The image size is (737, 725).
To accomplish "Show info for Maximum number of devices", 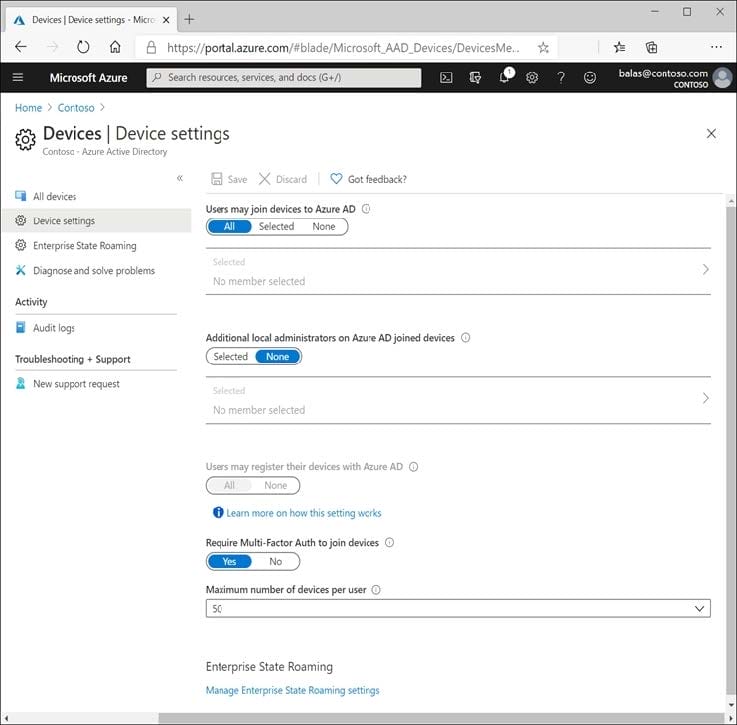I will point(376,590).
